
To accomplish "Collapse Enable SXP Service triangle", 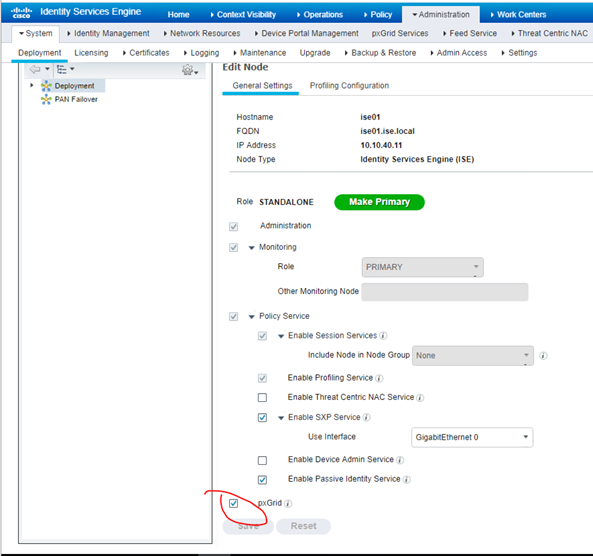I will tap(281, 418).
